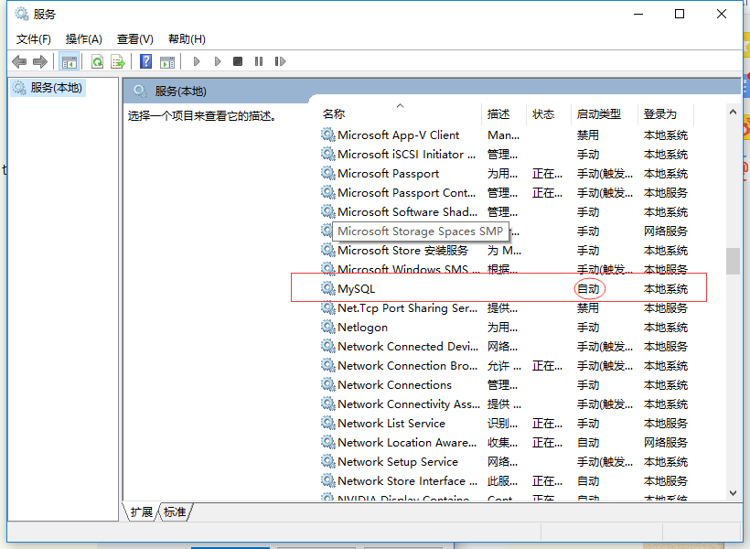Open the 文件(F) menu

33,39
